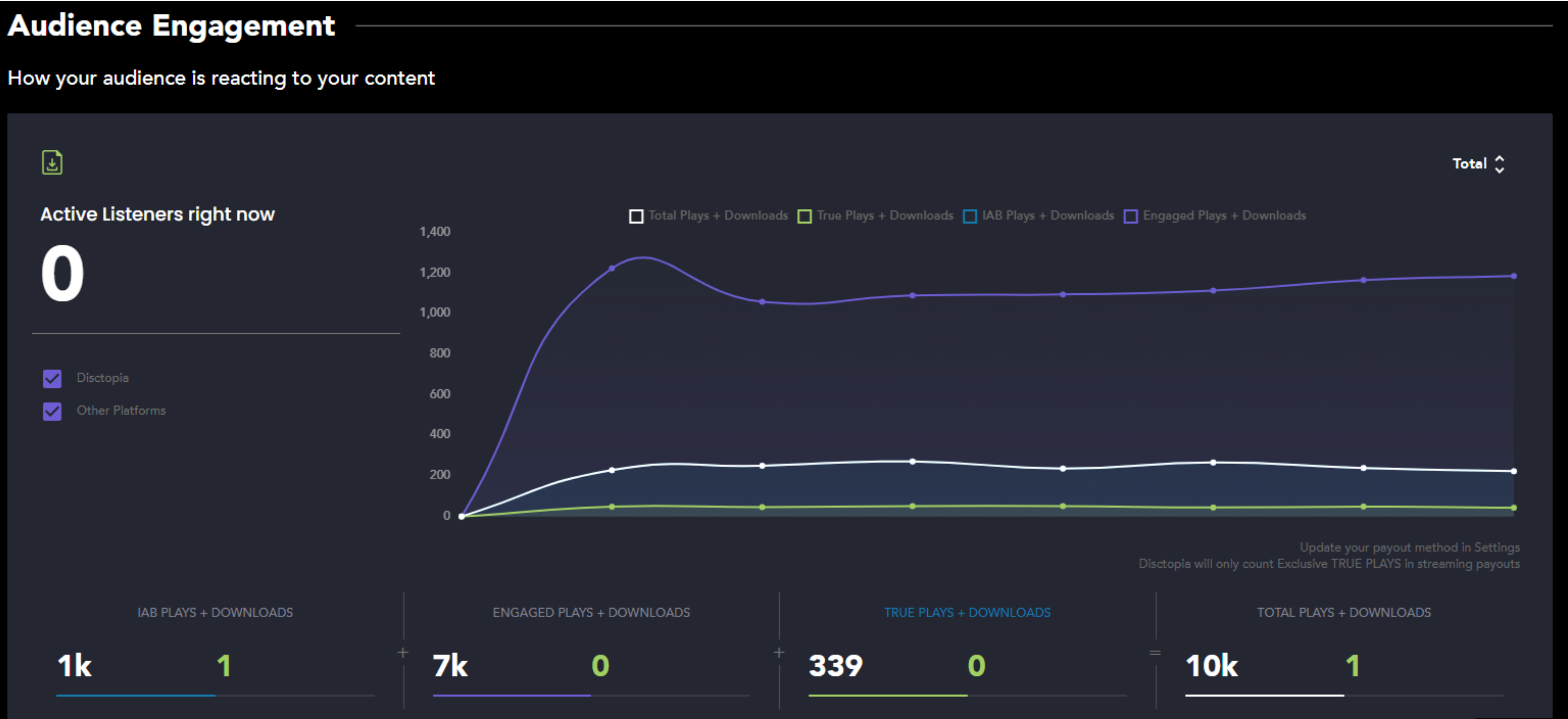Viewport: 1568px width, 719px height.
Task: Click the Update your payout method text
Action: pyautogui.click(x=1410, y=547)
